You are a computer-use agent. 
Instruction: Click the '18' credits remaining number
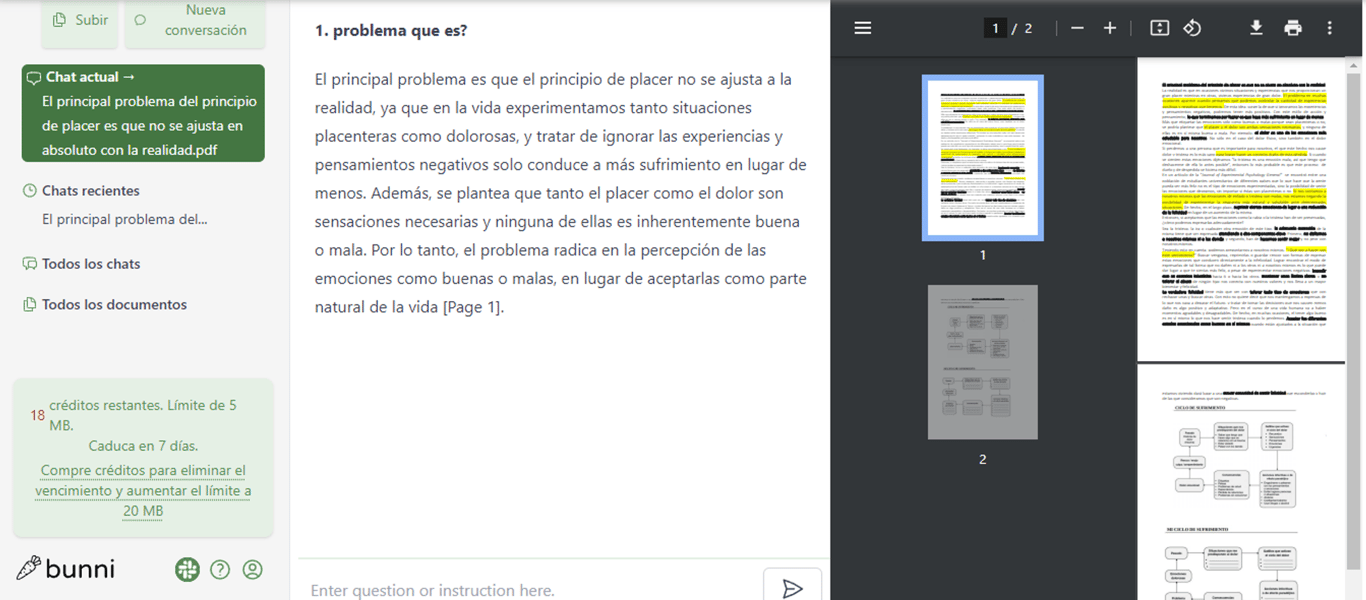pos(37,415)
